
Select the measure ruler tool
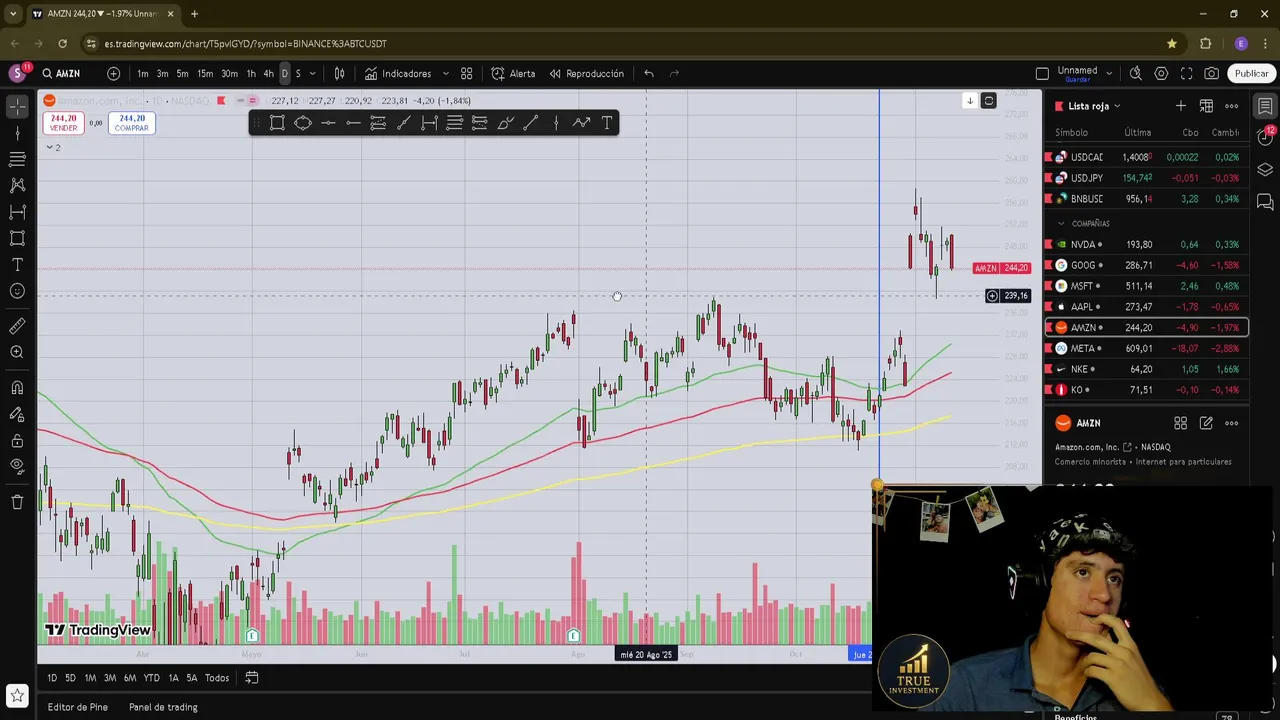(x=17, y=326)
